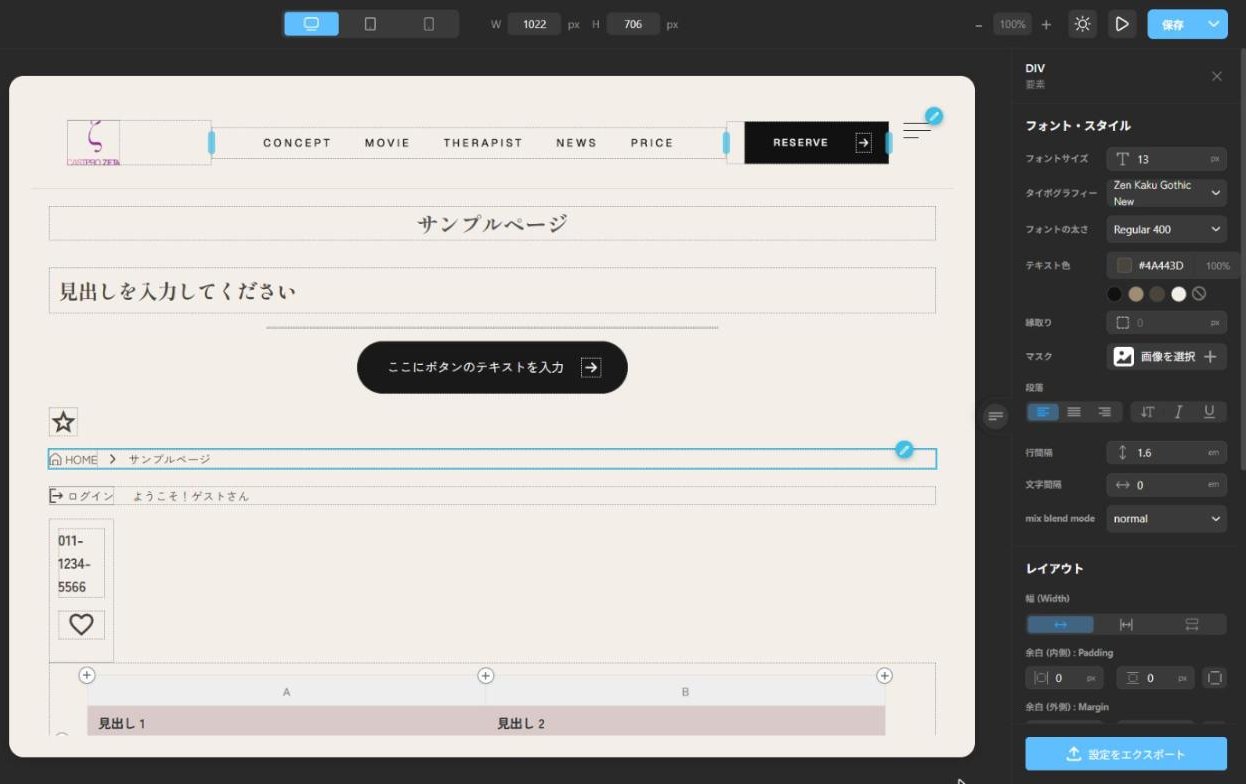The image size is (1246, 784).
Task: Open the mix blend mode dropdown
Action: point(1166,519)
